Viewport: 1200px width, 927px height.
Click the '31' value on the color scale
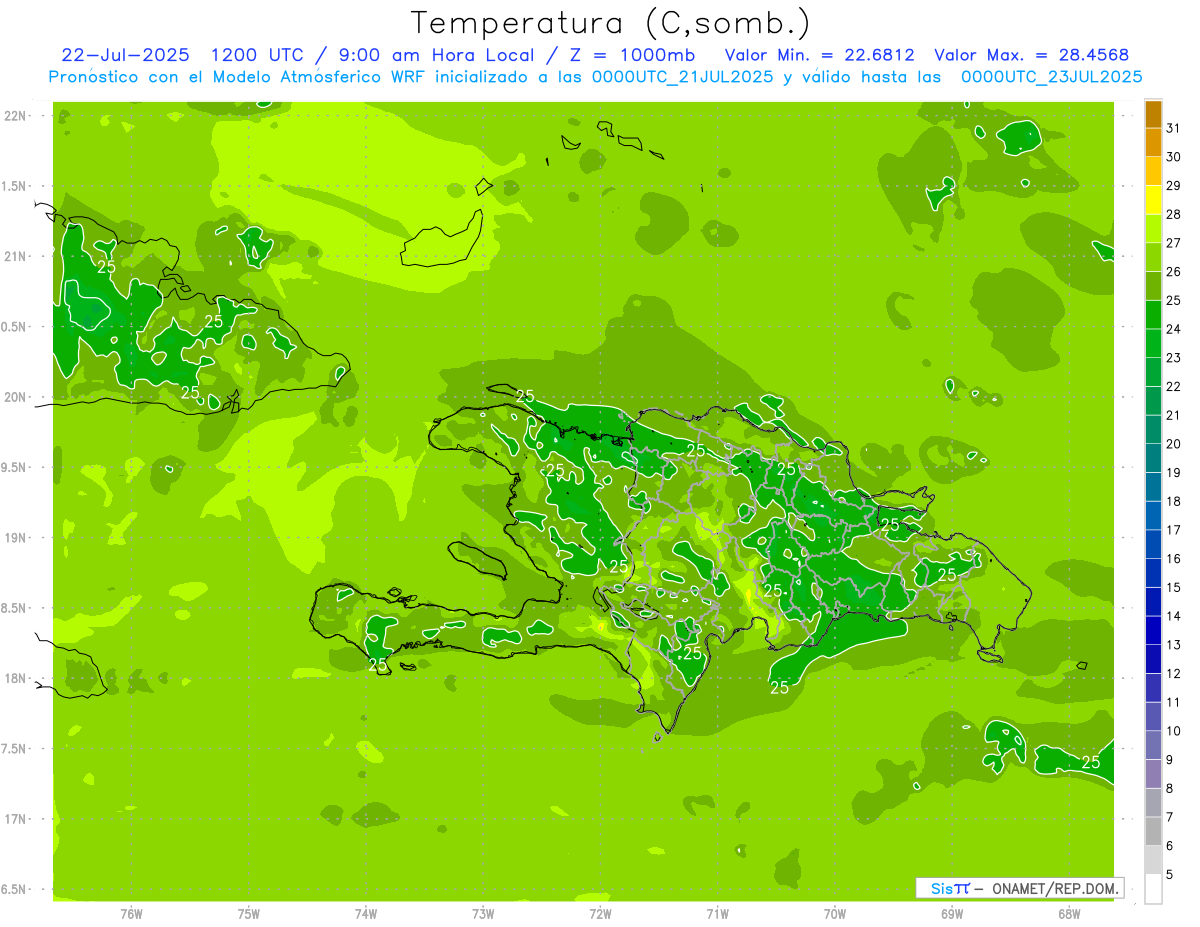[1173, 128]
